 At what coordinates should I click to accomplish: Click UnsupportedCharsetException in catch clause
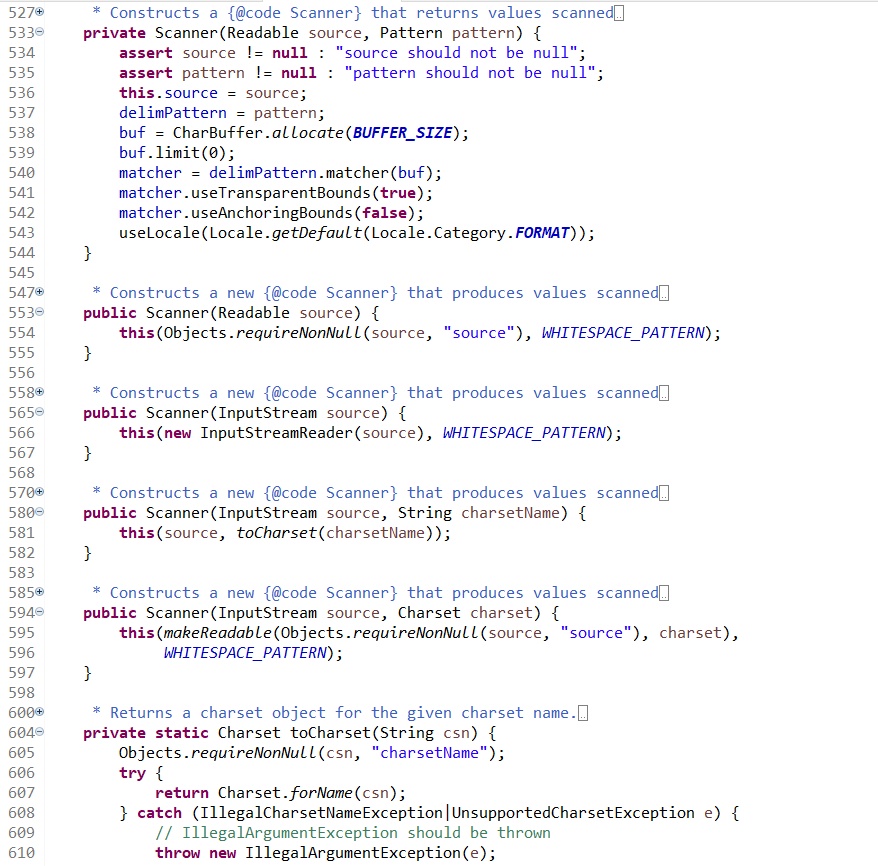click(x=573, y=813)
